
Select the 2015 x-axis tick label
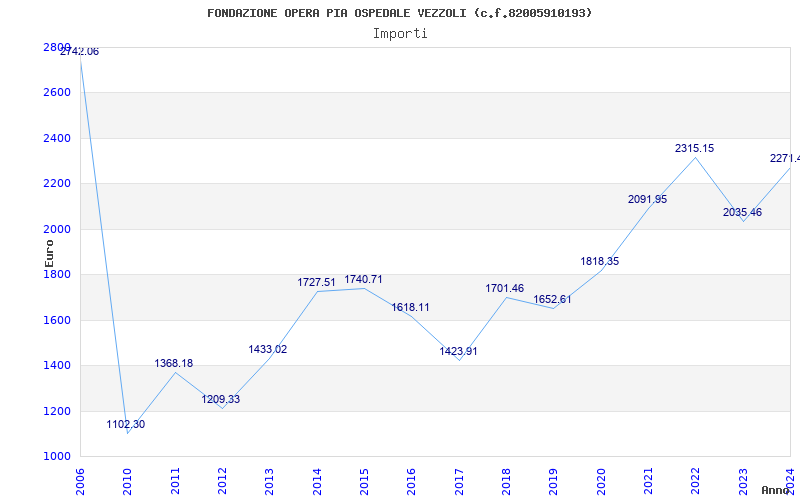364,482
